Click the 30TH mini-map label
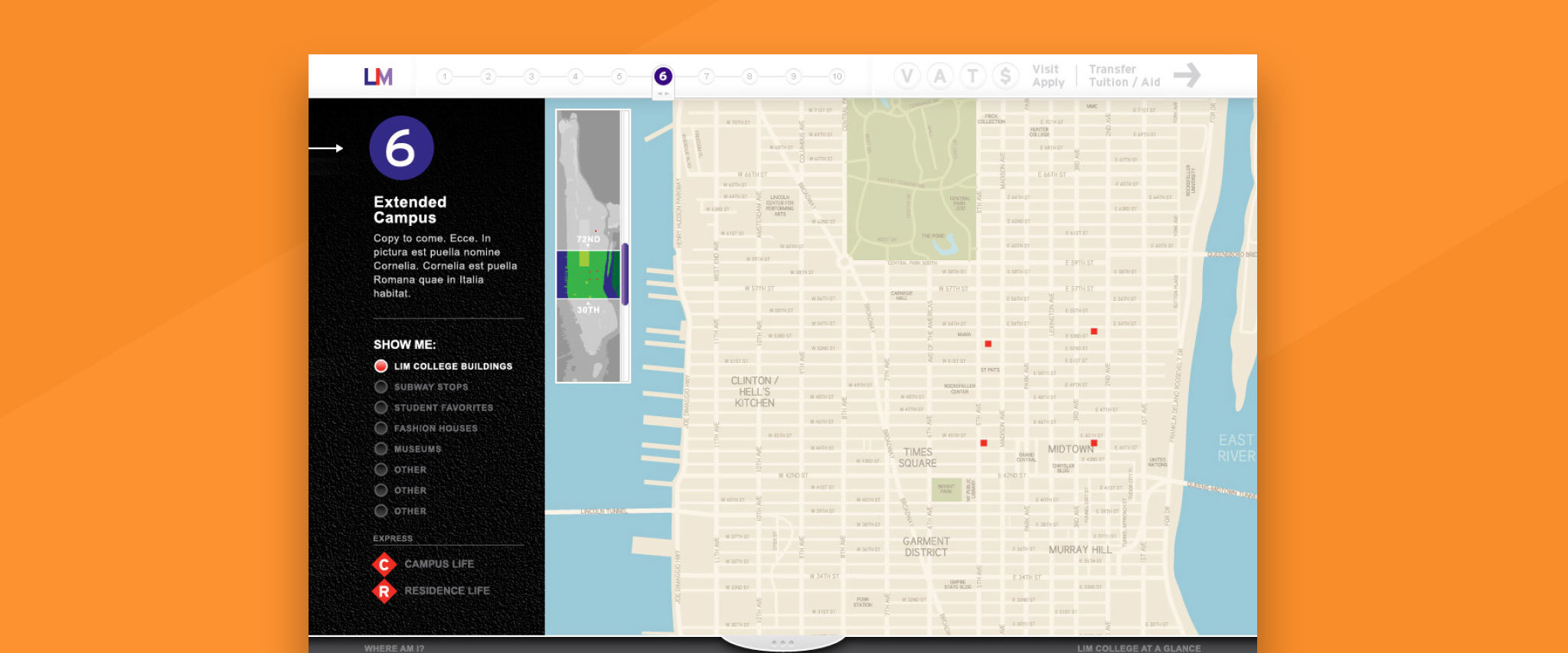This screenshot has width=1568, height=653. 588,310
